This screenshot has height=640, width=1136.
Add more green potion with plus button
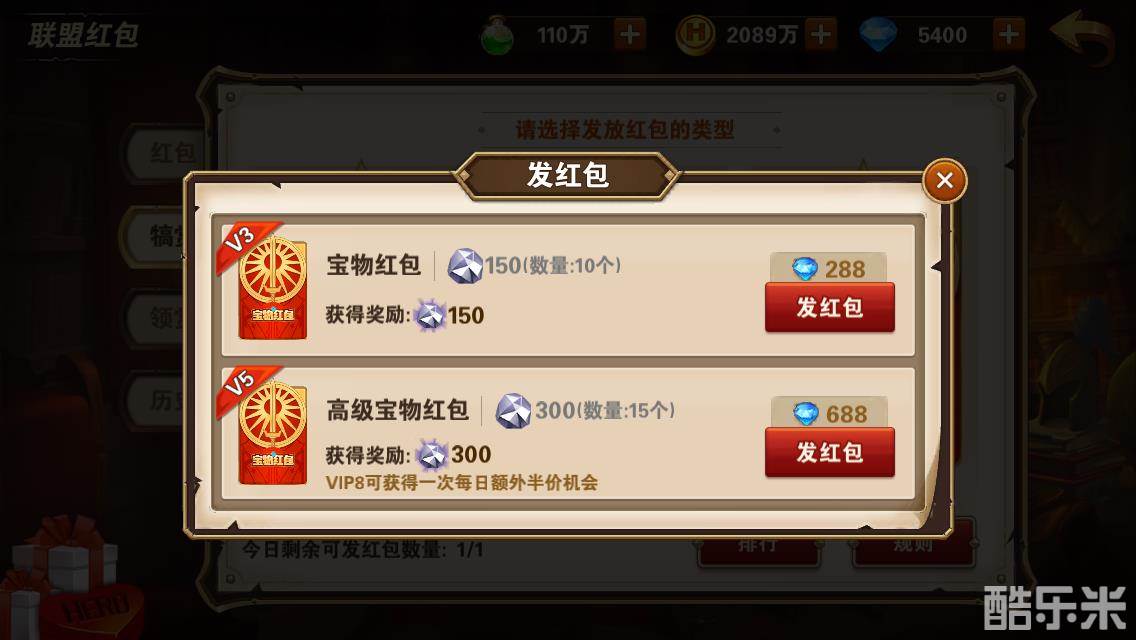630,34
